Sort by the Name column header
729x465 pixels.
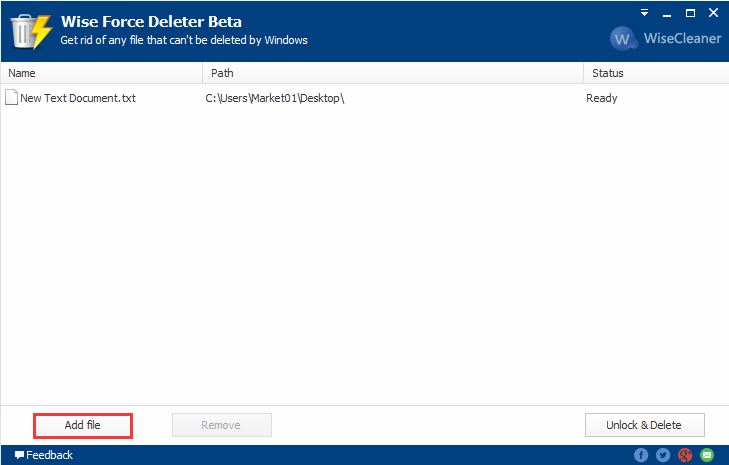(x=102, y=73)
